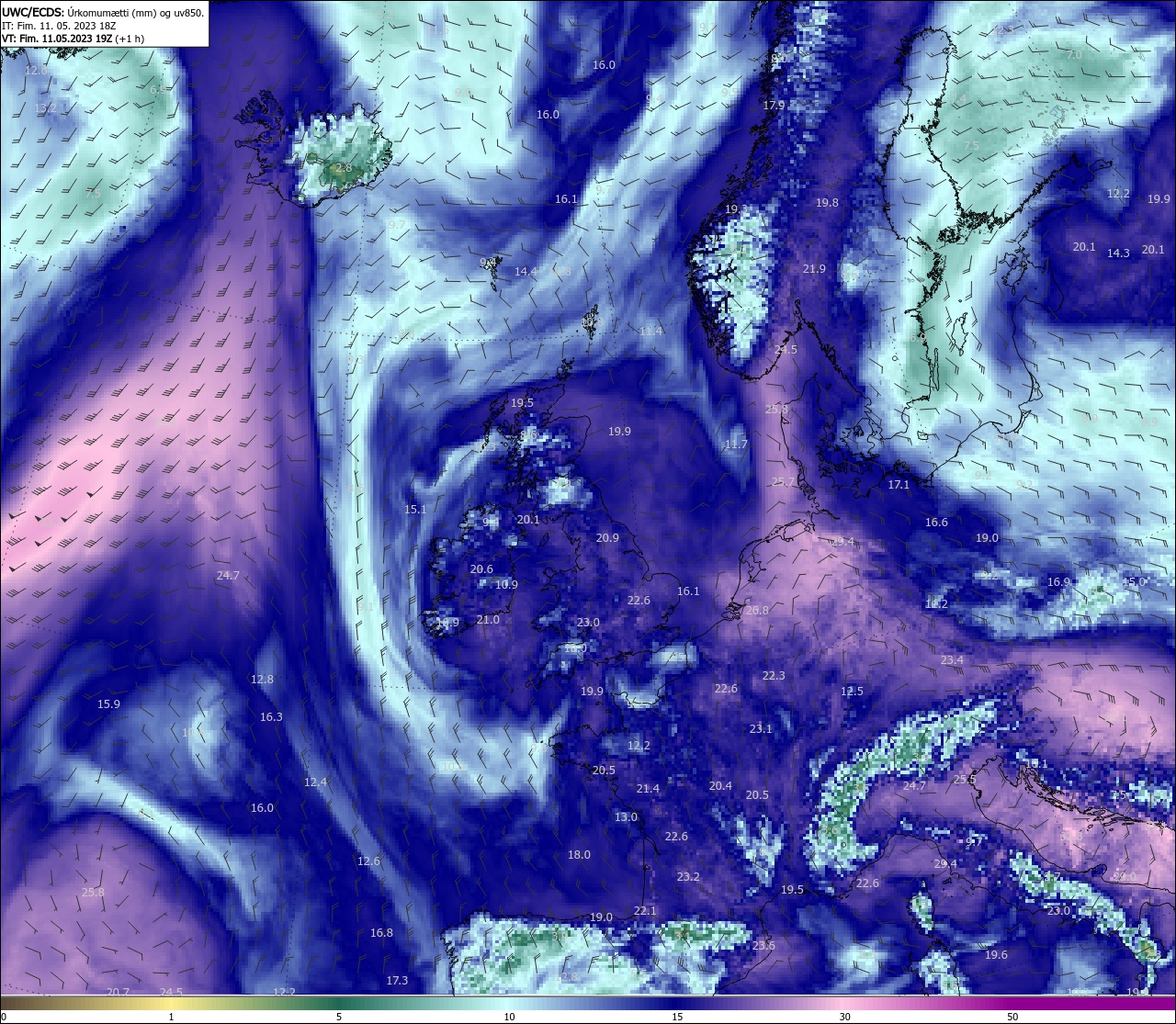
Task: Click the 15 label on the color scale
Action: pos(676,1017)
